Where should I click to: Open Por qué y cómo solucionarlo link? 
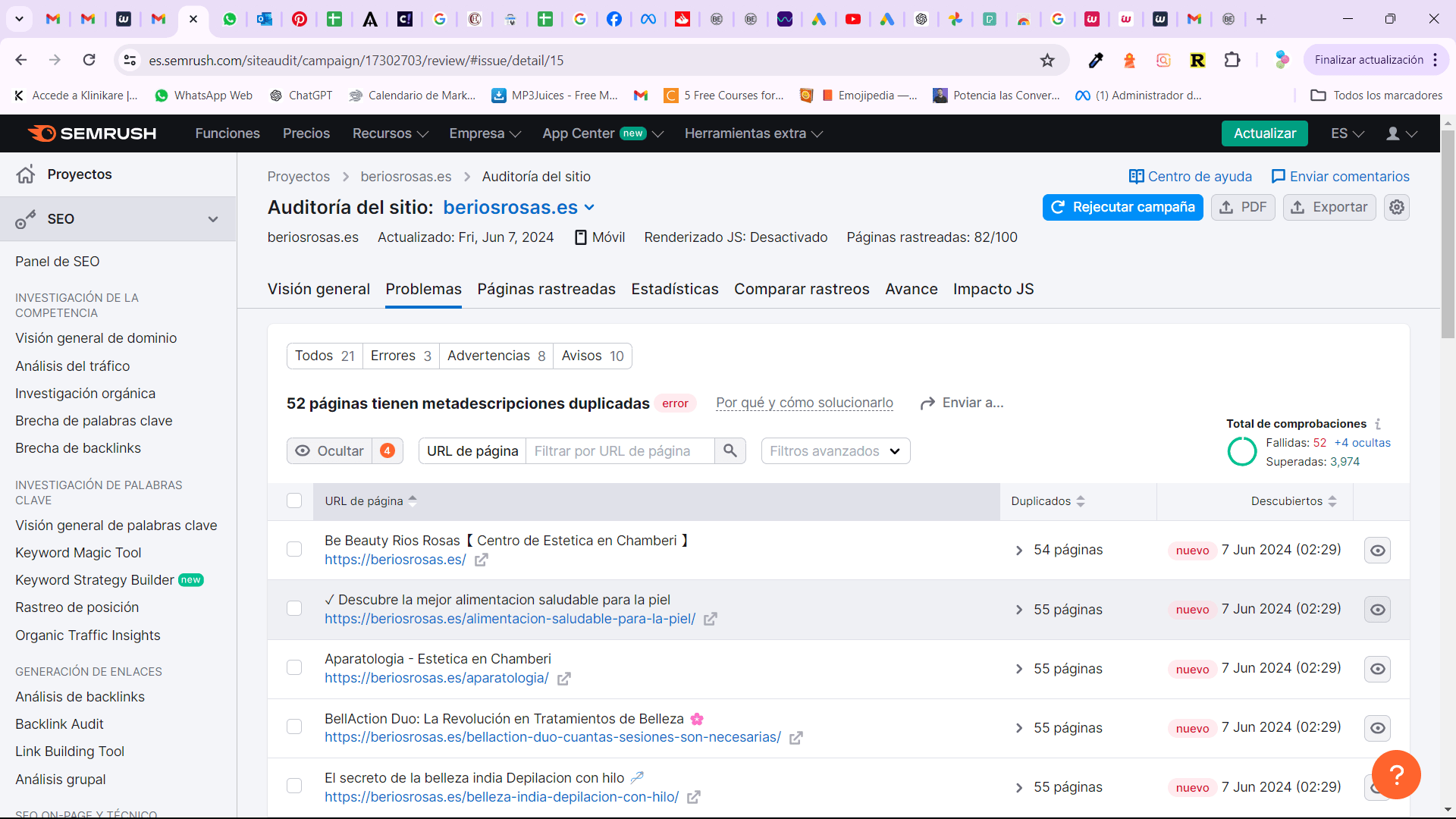pyautogui.click(x=805, y=403)
